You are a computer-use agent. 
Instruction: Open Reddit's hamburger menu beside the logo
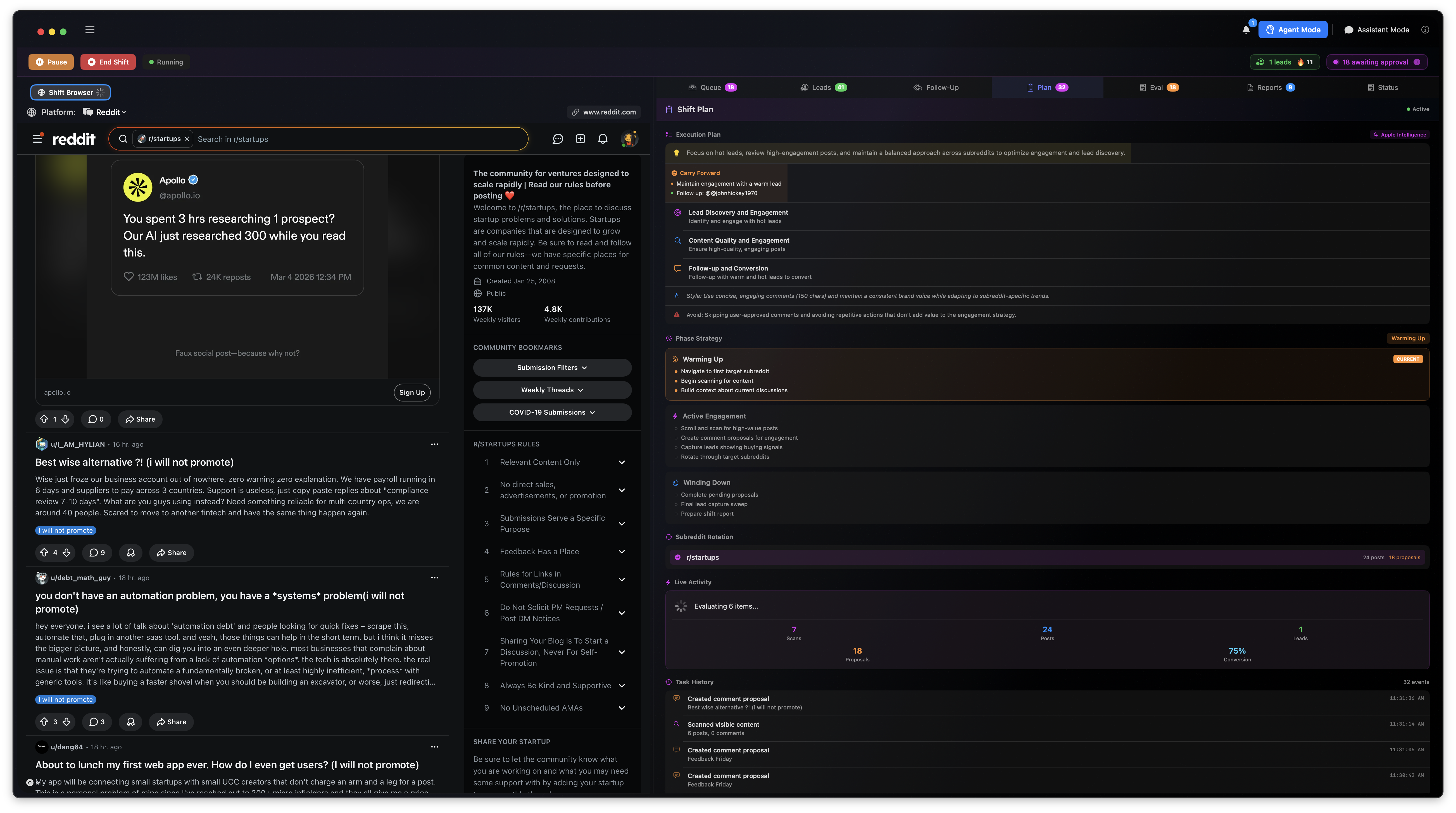click(x=38, y=138)
